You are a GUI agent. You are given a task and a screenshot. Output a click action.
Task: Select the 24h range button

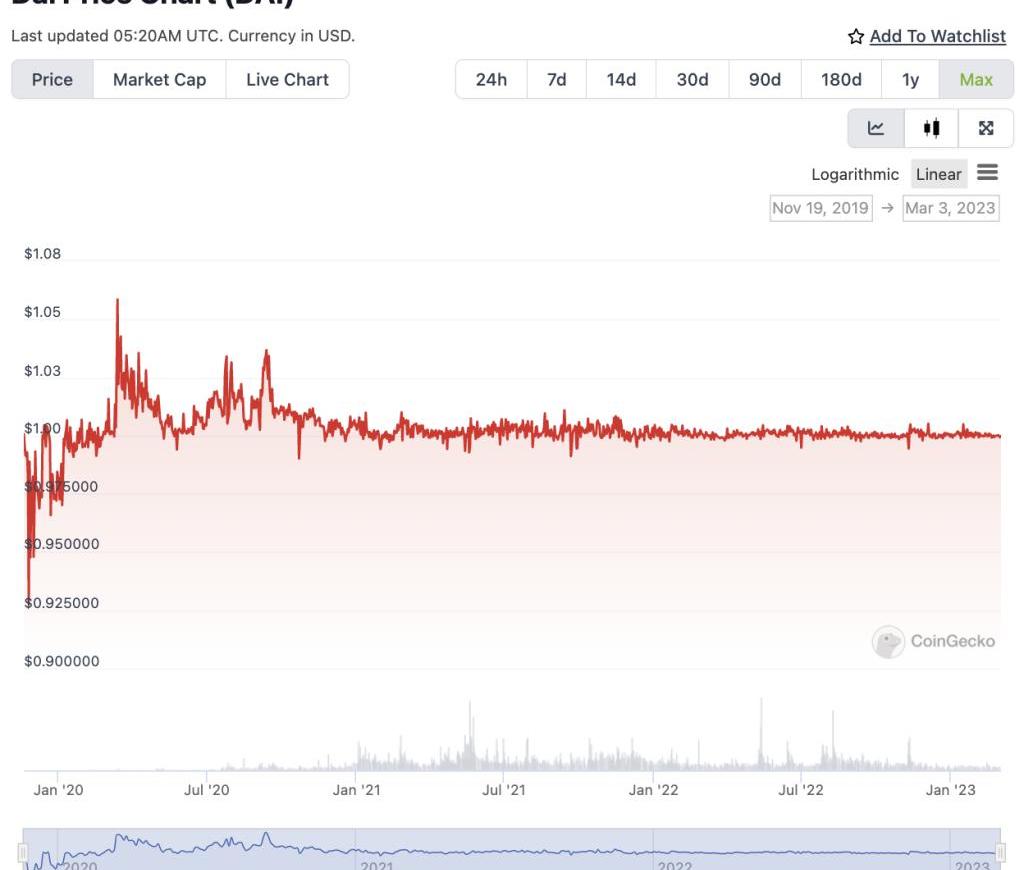[491, 80]
